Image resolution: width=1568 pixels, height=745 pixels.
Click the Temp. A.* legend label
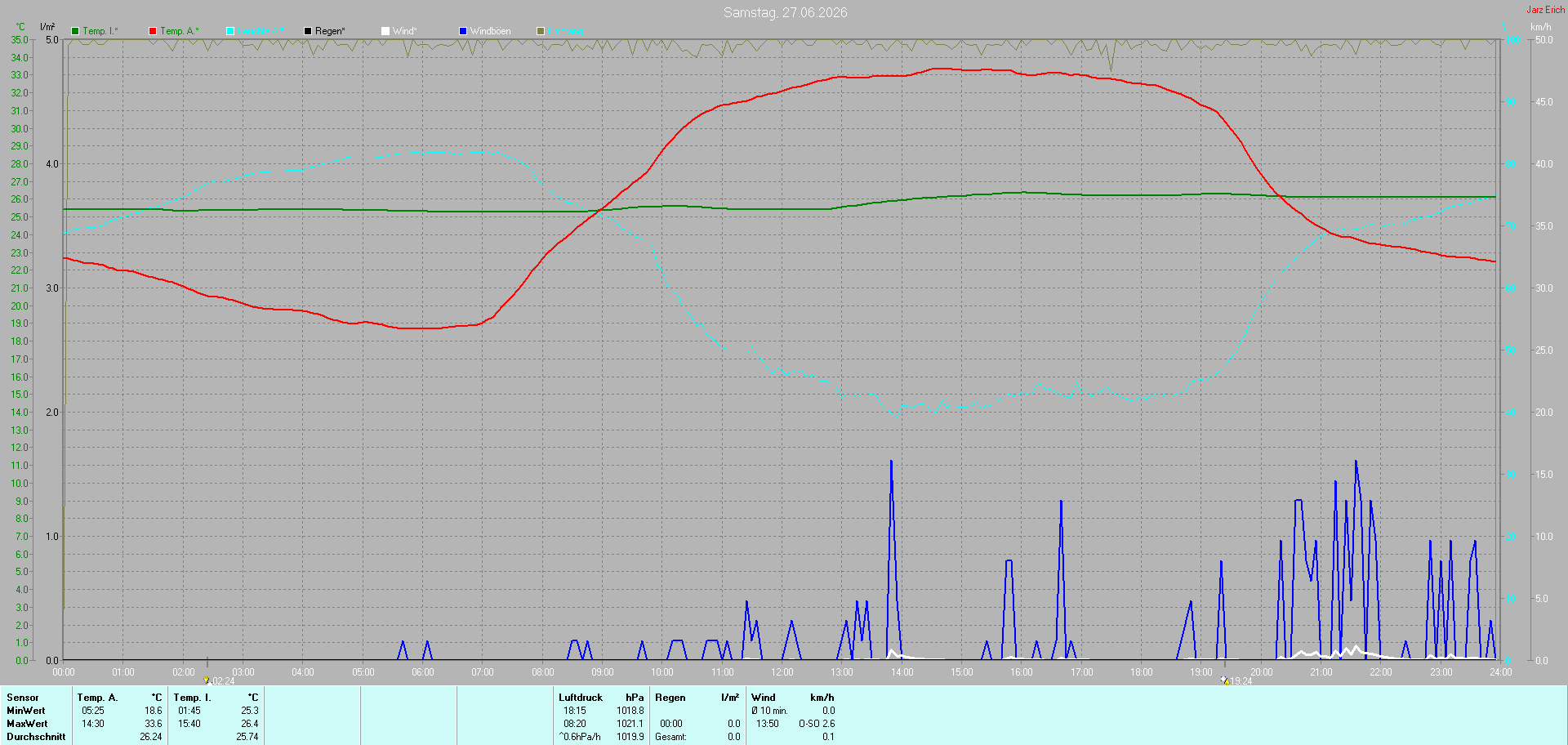[x=180, y=31]
